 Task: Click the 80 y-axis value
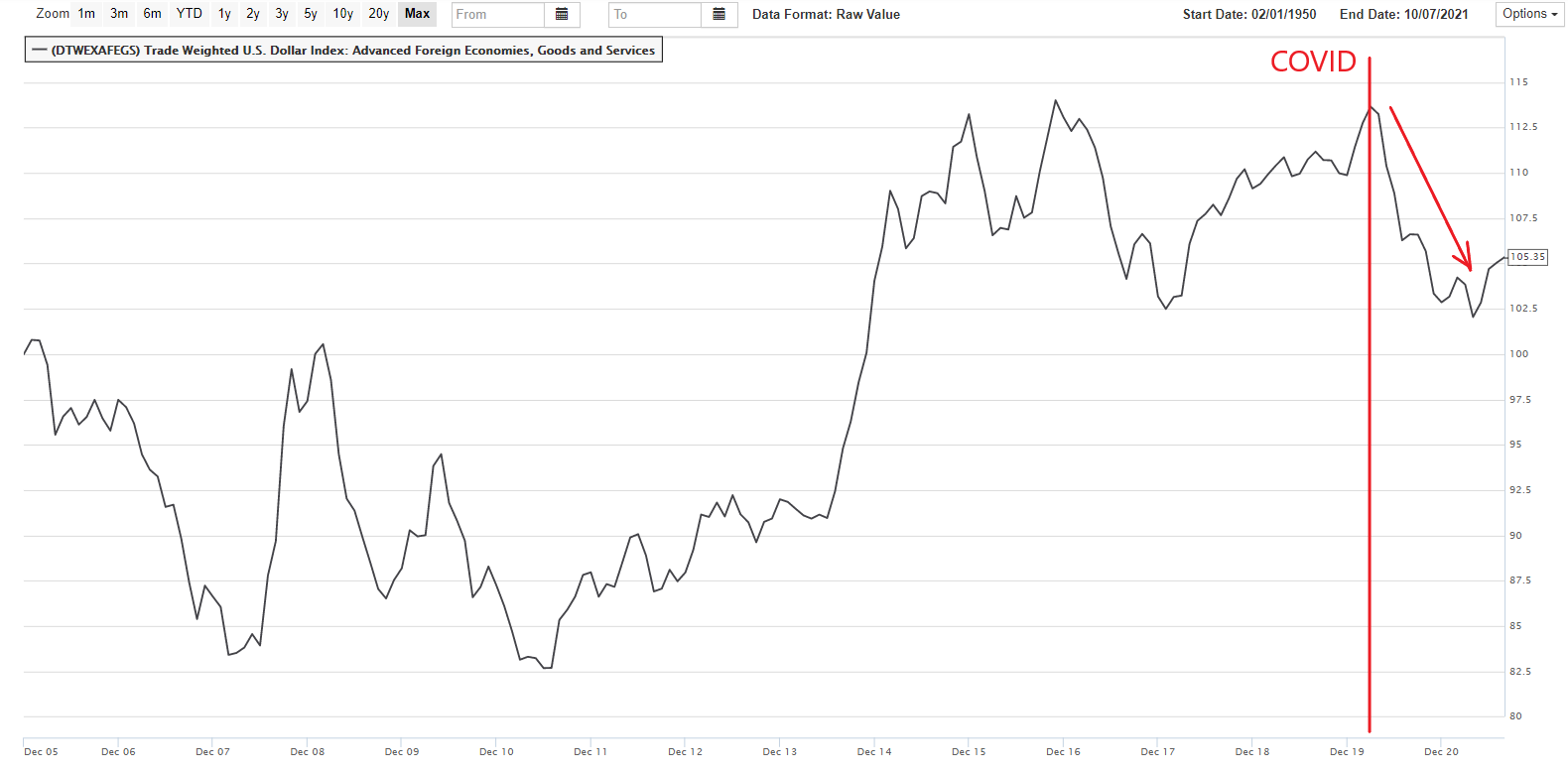[x=1515, y=716]
